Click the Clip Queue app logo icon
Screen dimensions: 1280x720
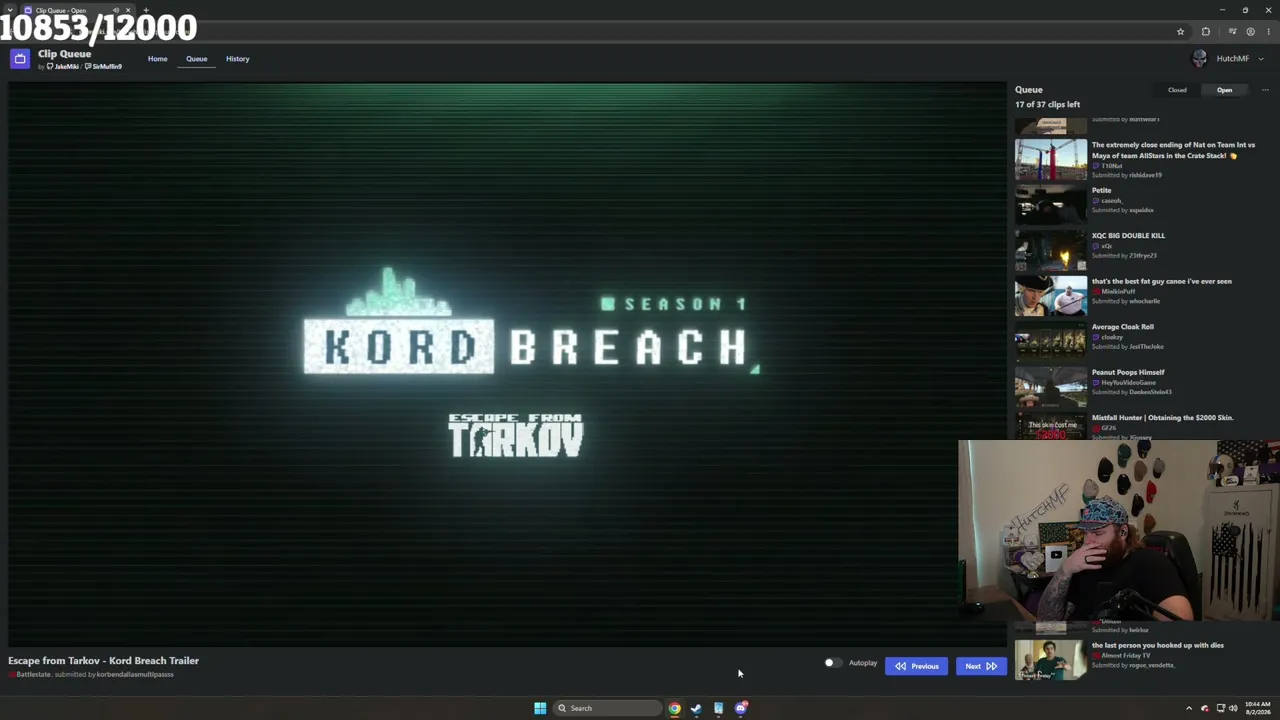click(x=20, y=59)
